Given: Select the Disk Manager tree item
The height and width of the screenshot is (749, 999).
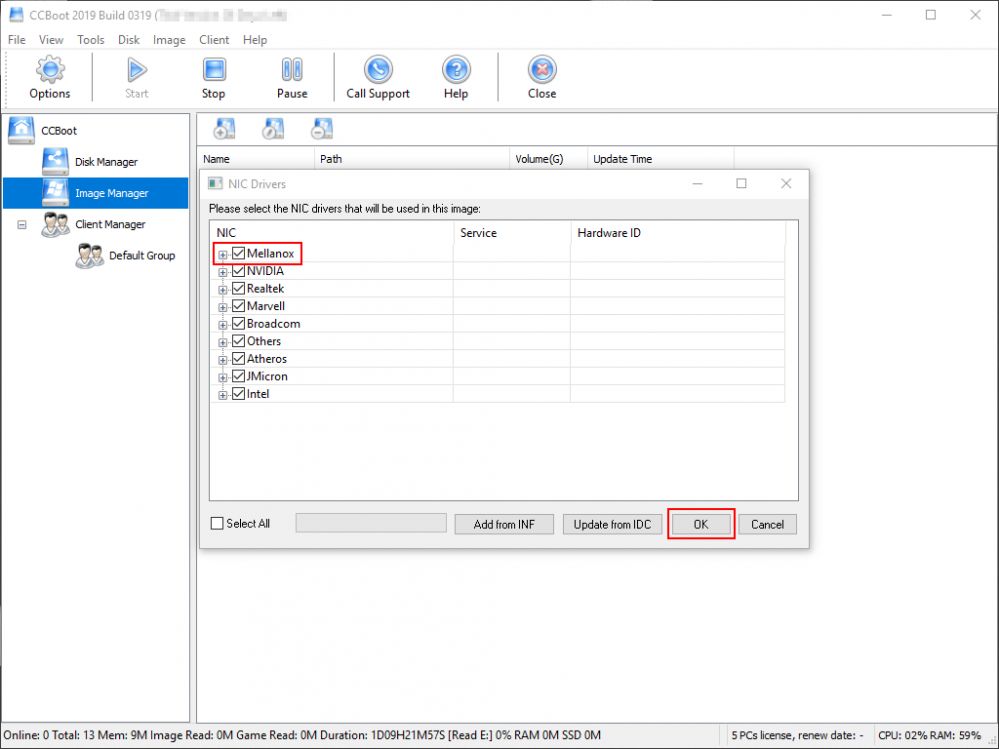Looking at the screenshot, I should point(106,162).
